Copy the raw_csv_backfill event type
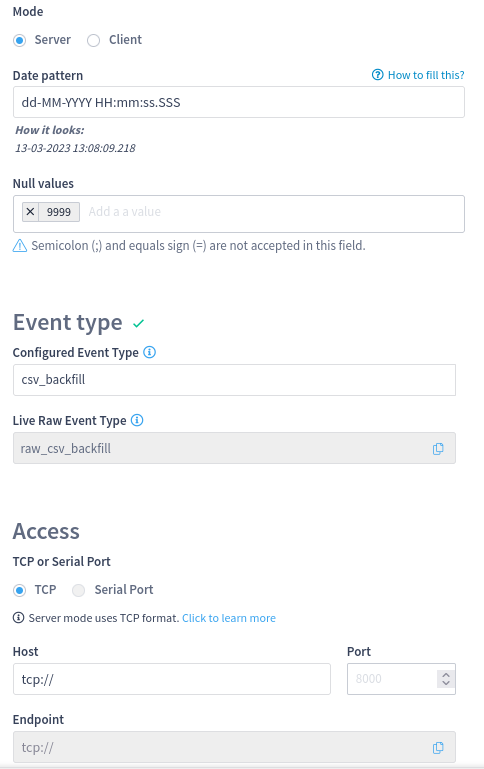Screen dimensions: 484x769 coord(438,448)
